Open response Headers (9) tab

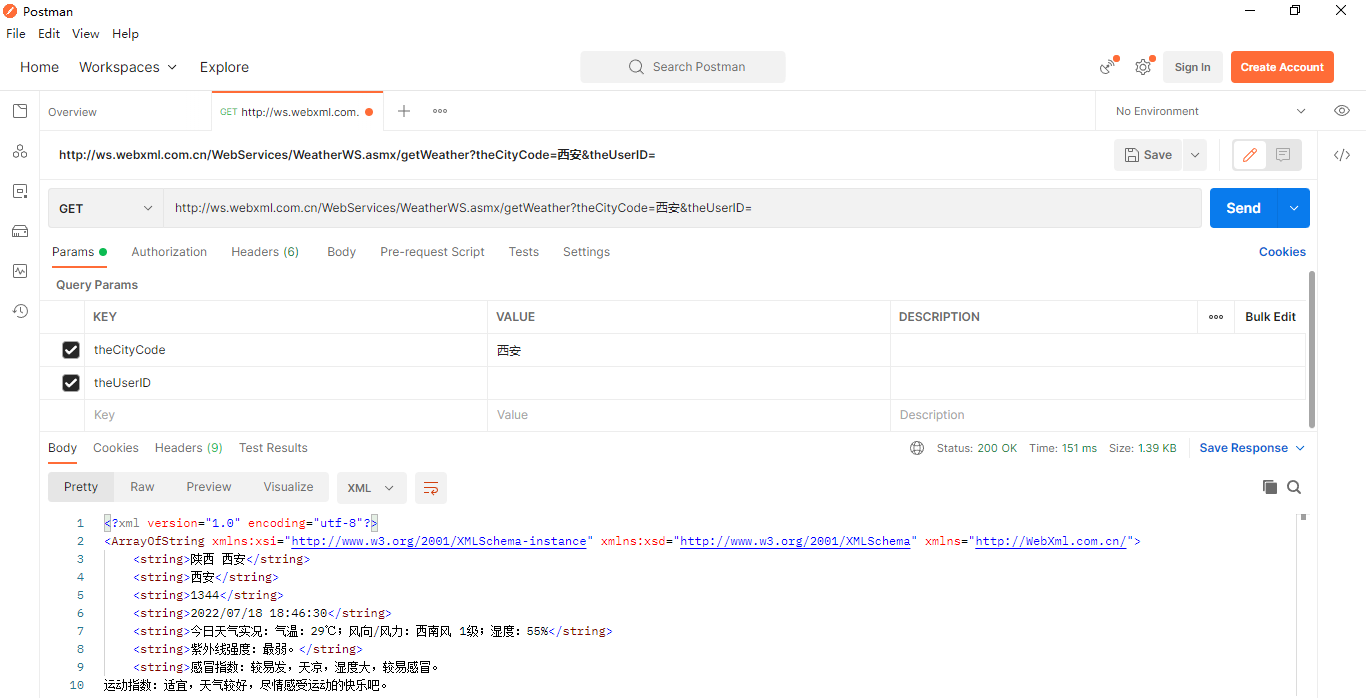click(189, 448)
